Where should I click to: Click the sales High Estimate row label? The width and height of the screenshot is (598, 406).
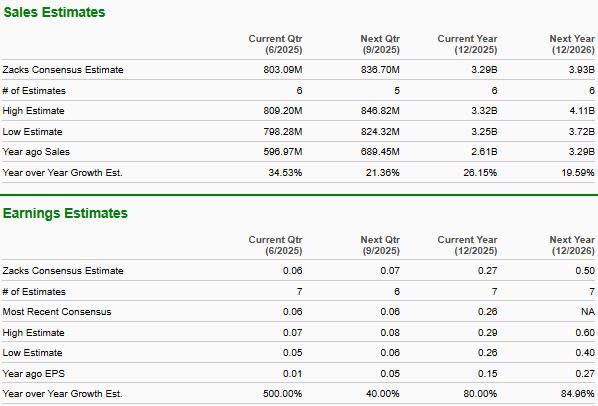coord(34,111)
